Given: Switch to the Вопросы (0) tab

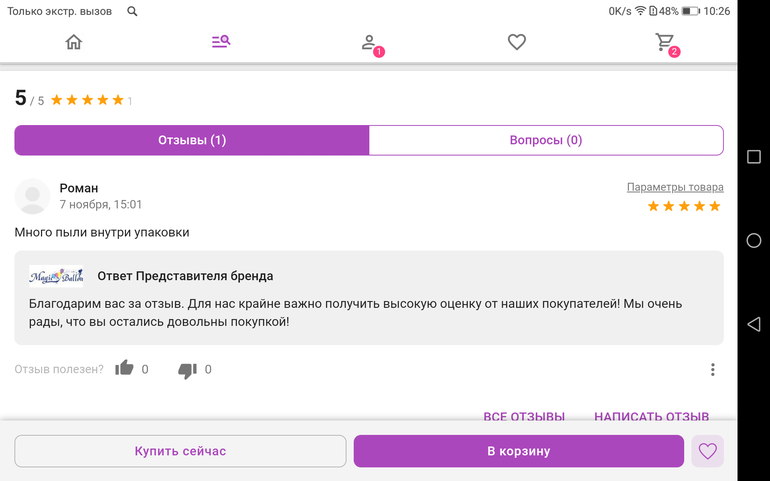Looking at the screenshot, I should click(545, 140).
